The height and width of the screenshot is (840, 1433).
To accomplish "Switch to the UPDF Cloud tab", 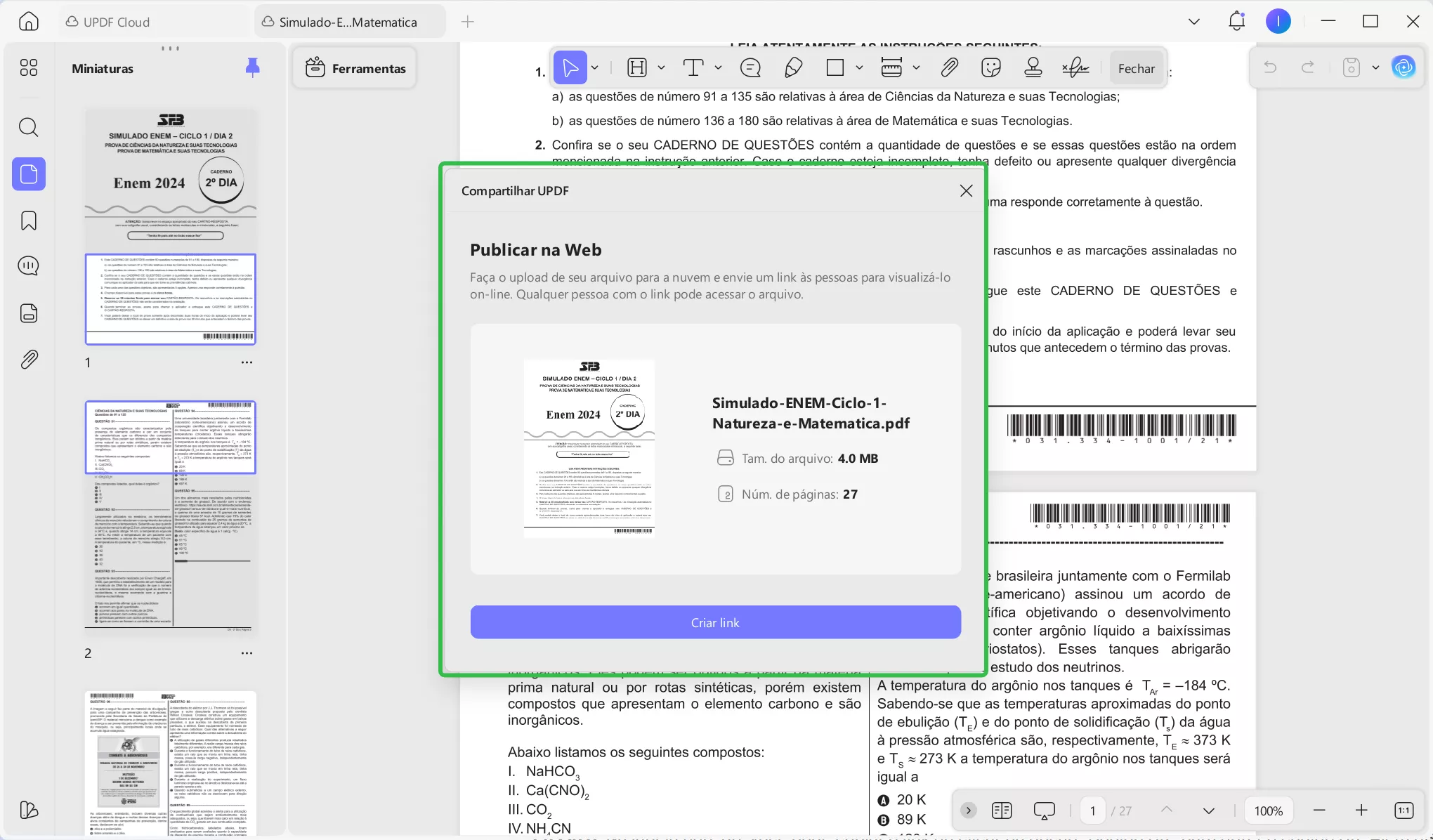I will 108,22.
